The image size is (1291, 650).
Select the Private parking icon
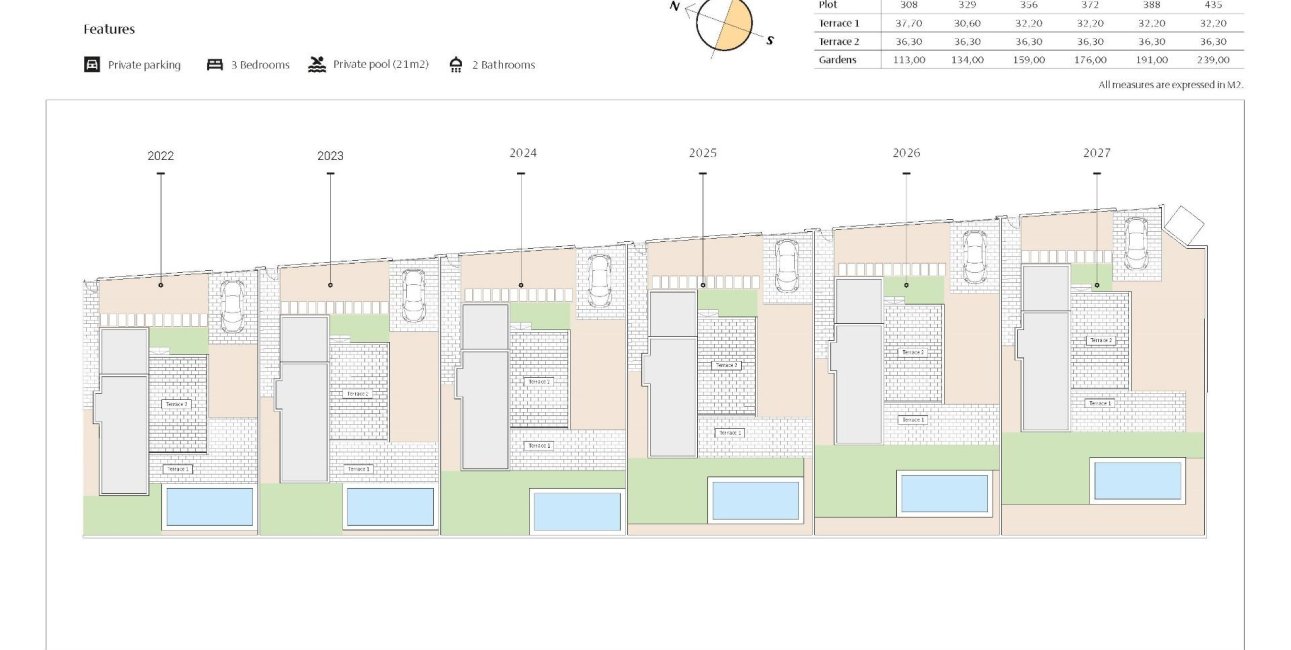point(92,64)
